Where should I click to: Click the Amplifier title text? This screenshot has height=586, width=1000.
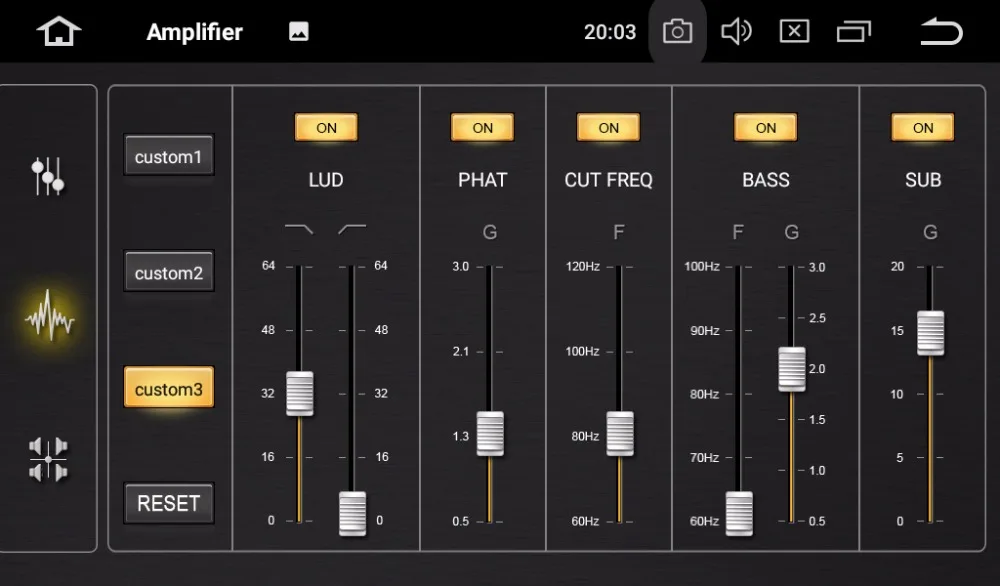click(195, 32)
